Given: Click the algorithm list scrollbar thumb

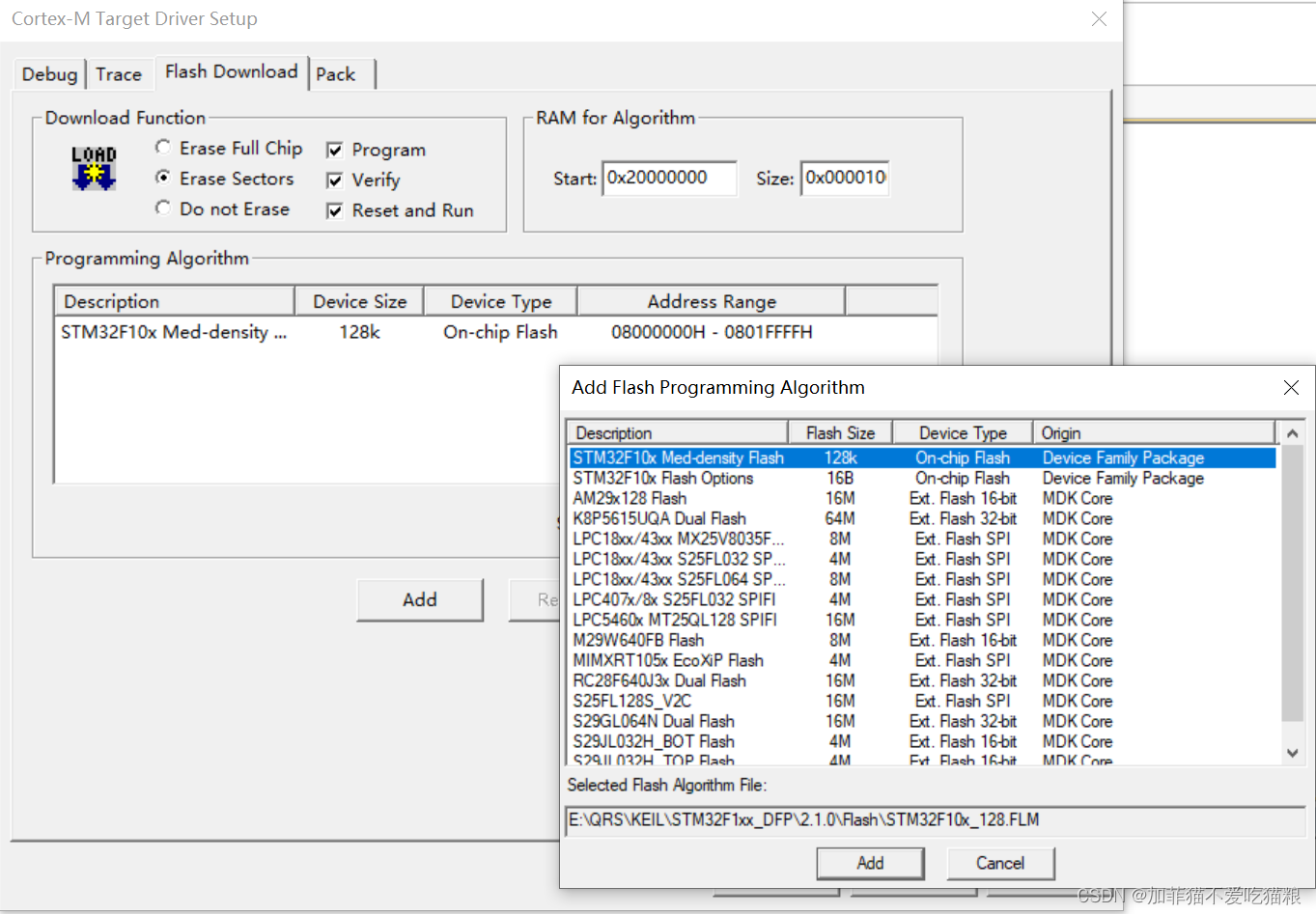Looking at the screenshot, I should (1293, 583).
